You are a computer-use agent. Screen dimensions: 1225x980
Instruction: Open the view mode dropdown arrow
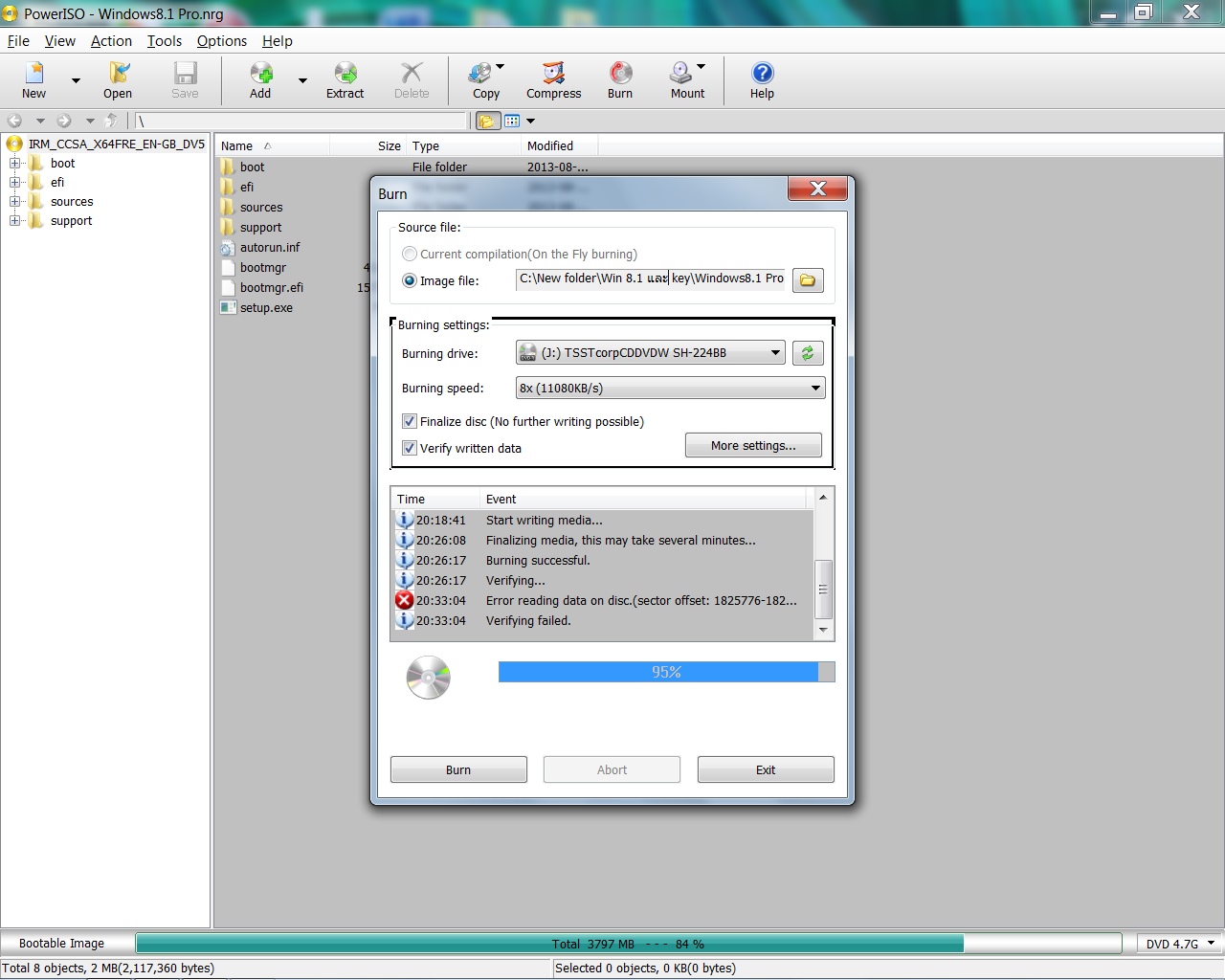tap(530, 122)
